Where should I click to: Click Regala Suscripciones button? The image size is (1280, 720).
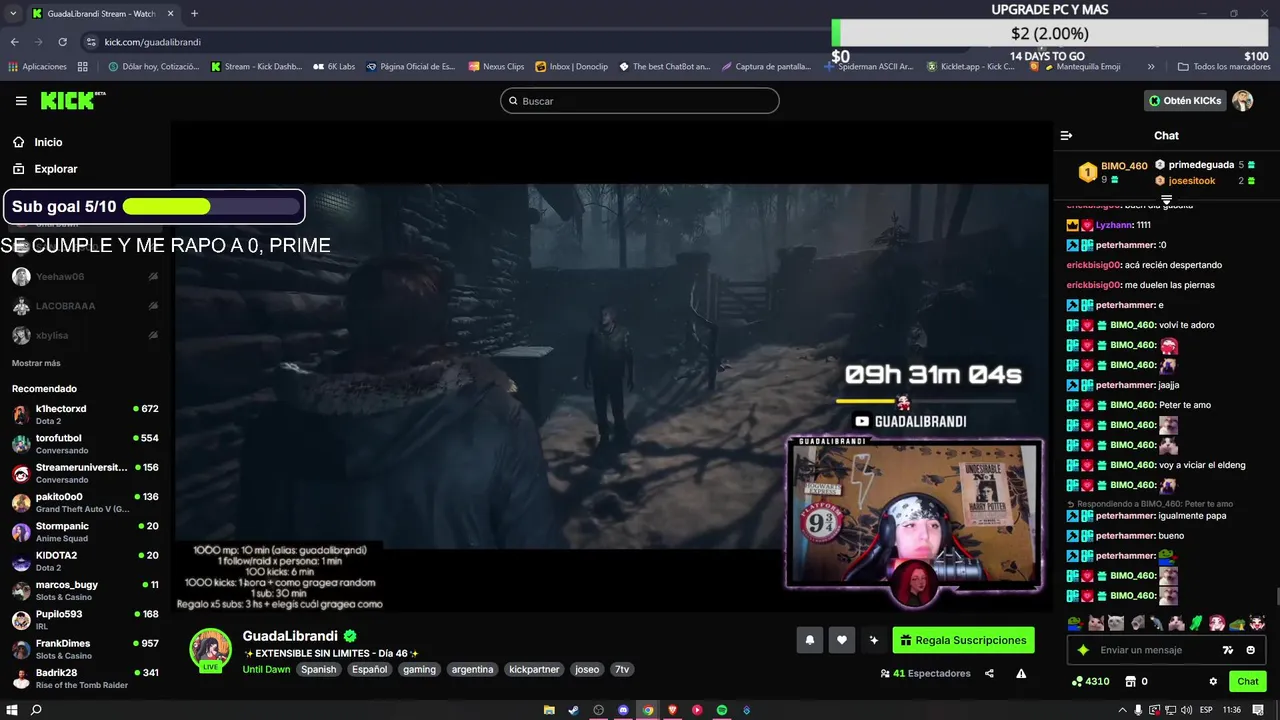point(963,640)
